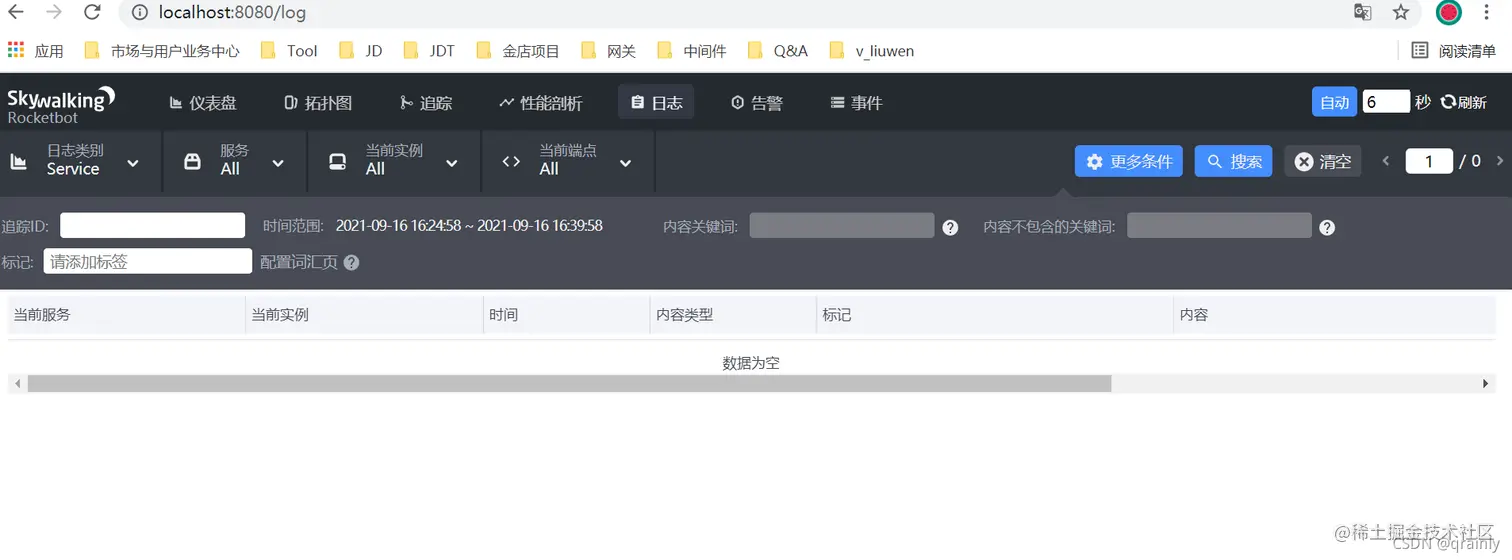Open the Chrome profile avatar
The width and height of the screenshot is (1512, 560).
coord(1449,12)
